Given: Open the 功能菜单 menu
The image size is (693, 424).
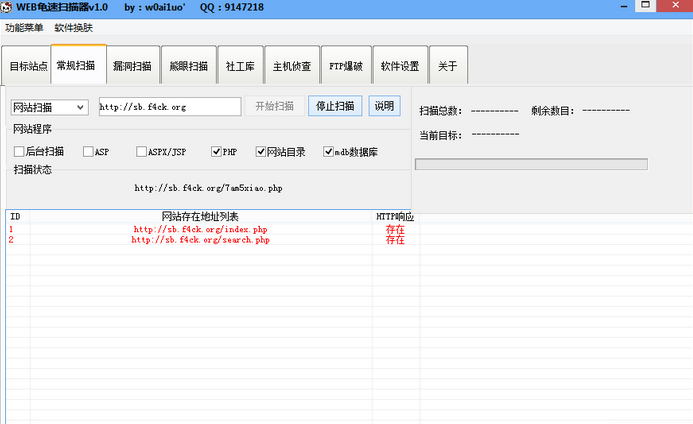Looking at the screenshot, I should (24, 27).
